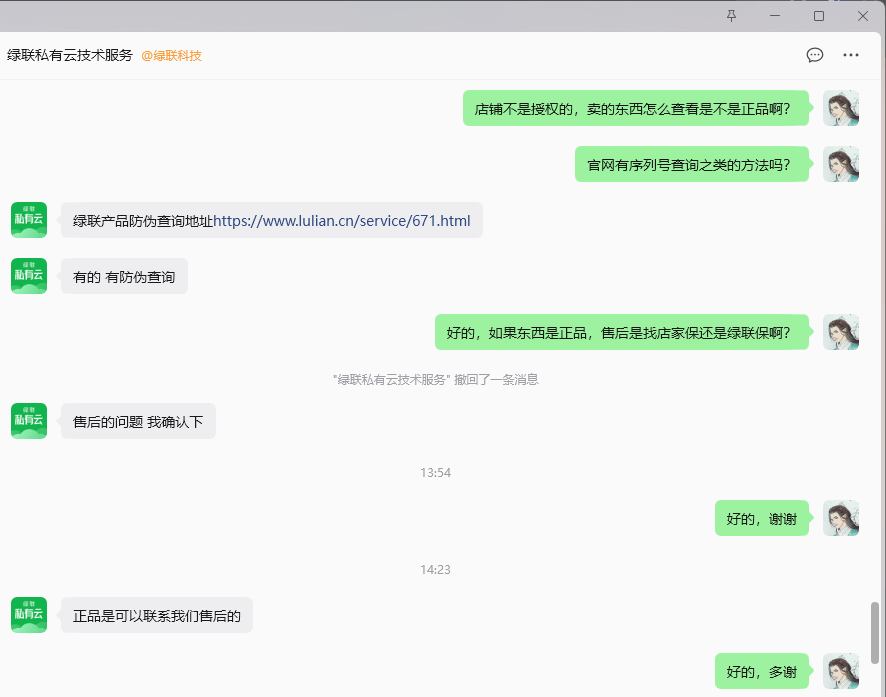The image size is (886, 697).
Task: Maximize the chat window
Action: 819,16
